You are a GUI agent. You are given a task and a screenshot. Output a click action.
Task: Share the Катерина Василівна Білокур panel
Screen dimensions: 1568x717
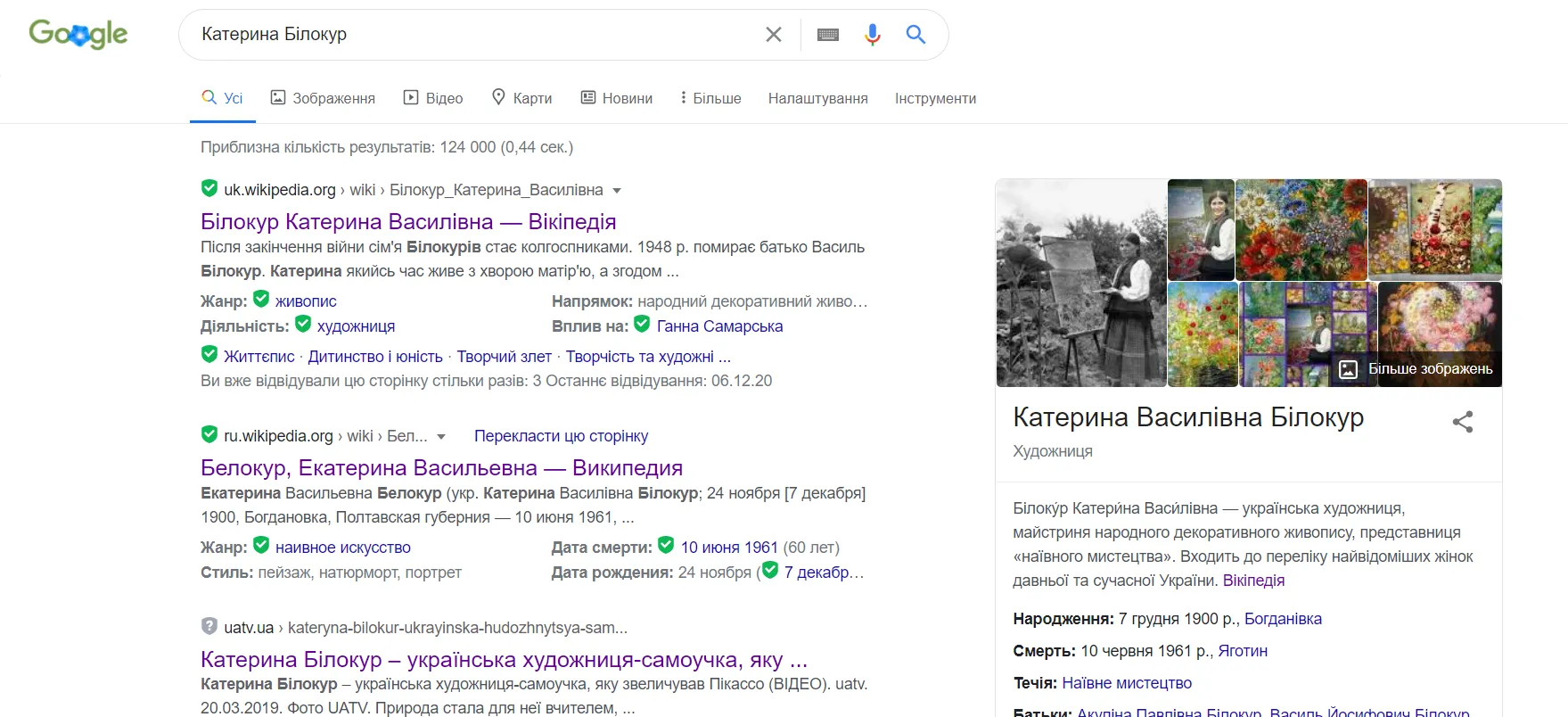pos(1463,422)
